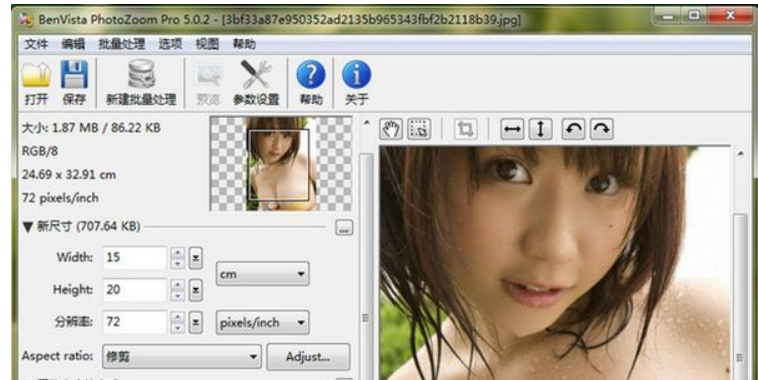Click the Width input field
The image size is (758, 380).
(134, 258)
